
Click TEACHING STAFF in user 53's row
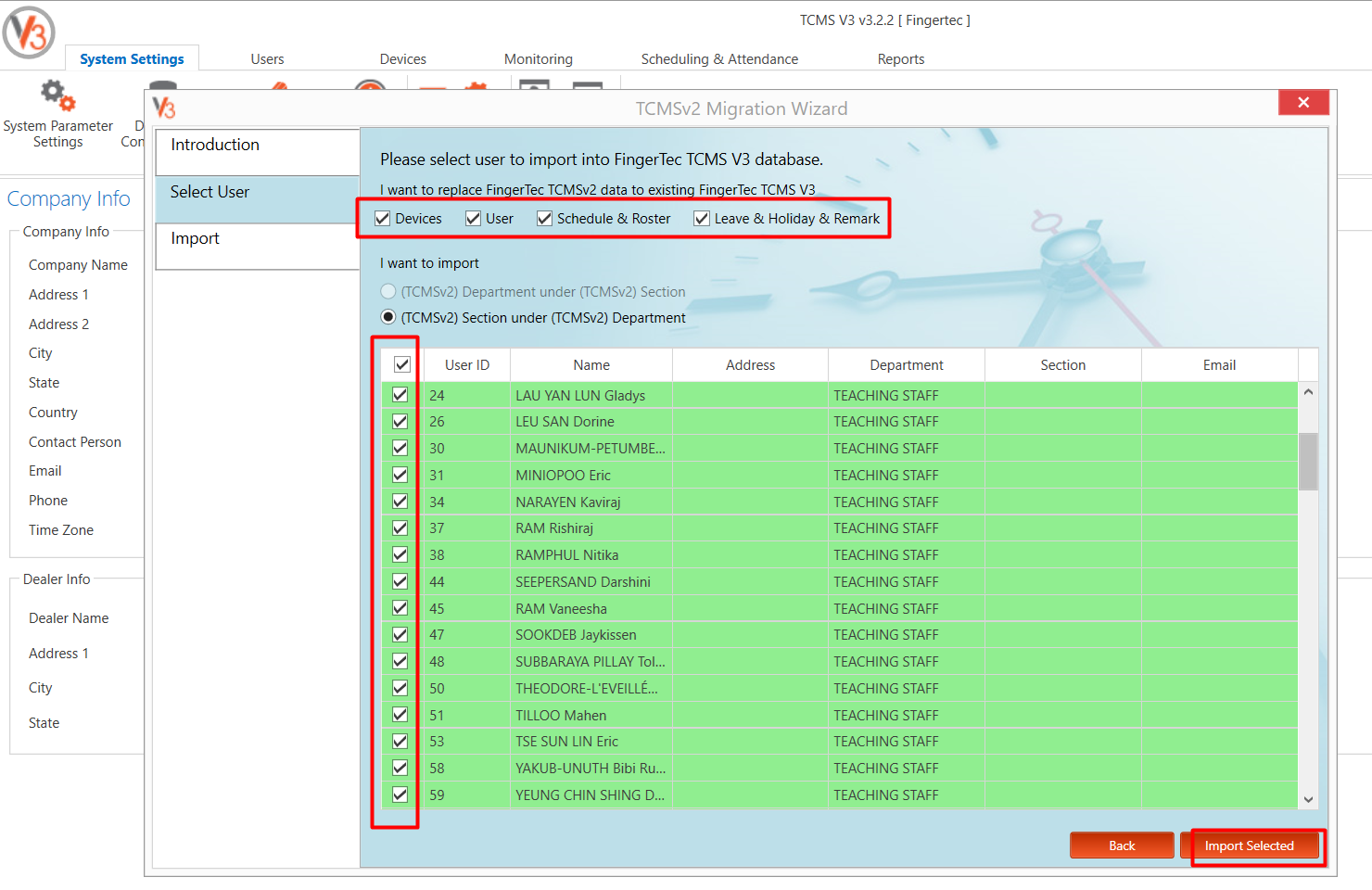click(886, 742)
